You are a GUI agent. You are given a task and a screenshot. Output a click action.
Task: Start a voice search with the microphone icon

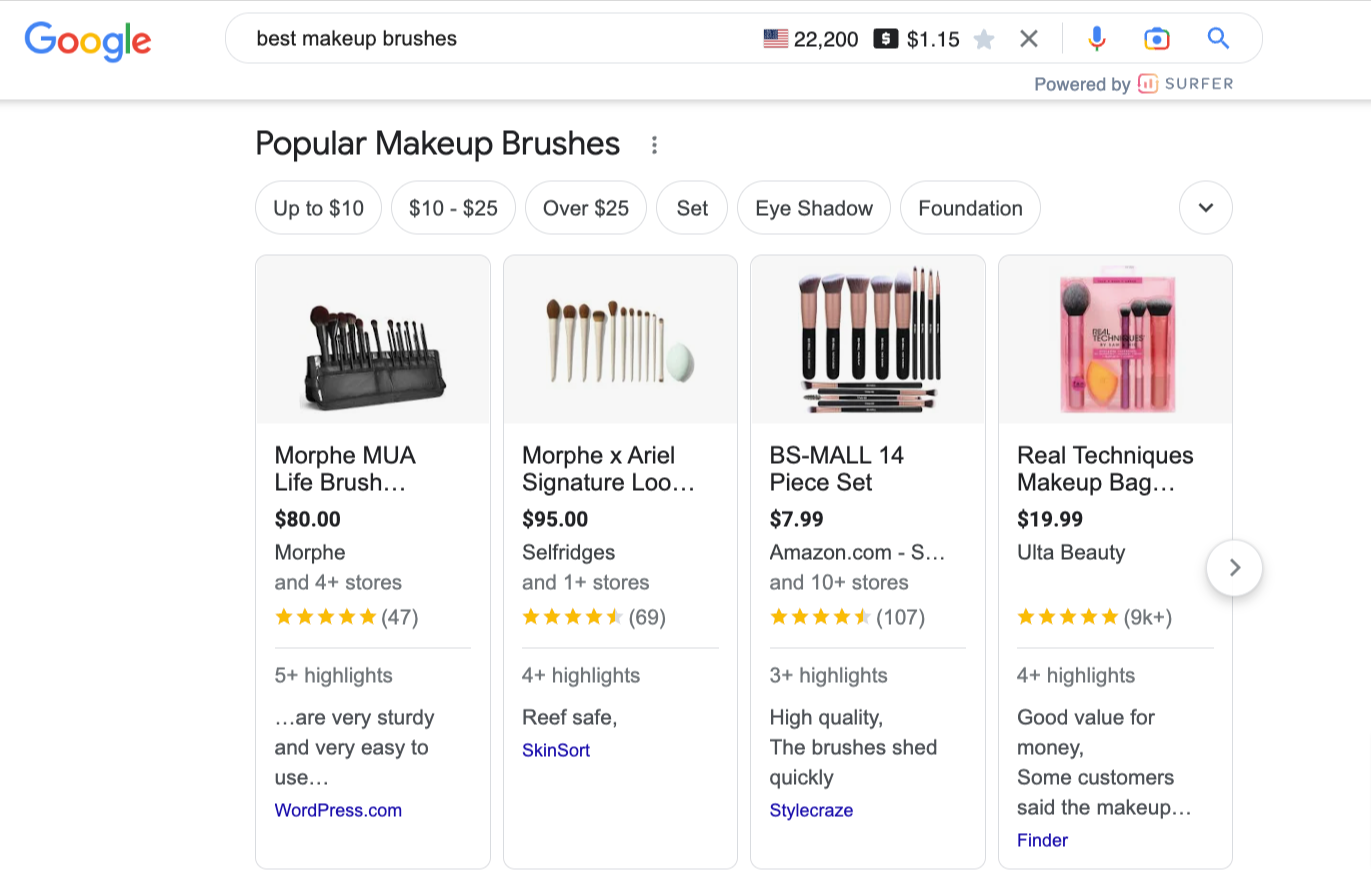[x=1097, y=38]
